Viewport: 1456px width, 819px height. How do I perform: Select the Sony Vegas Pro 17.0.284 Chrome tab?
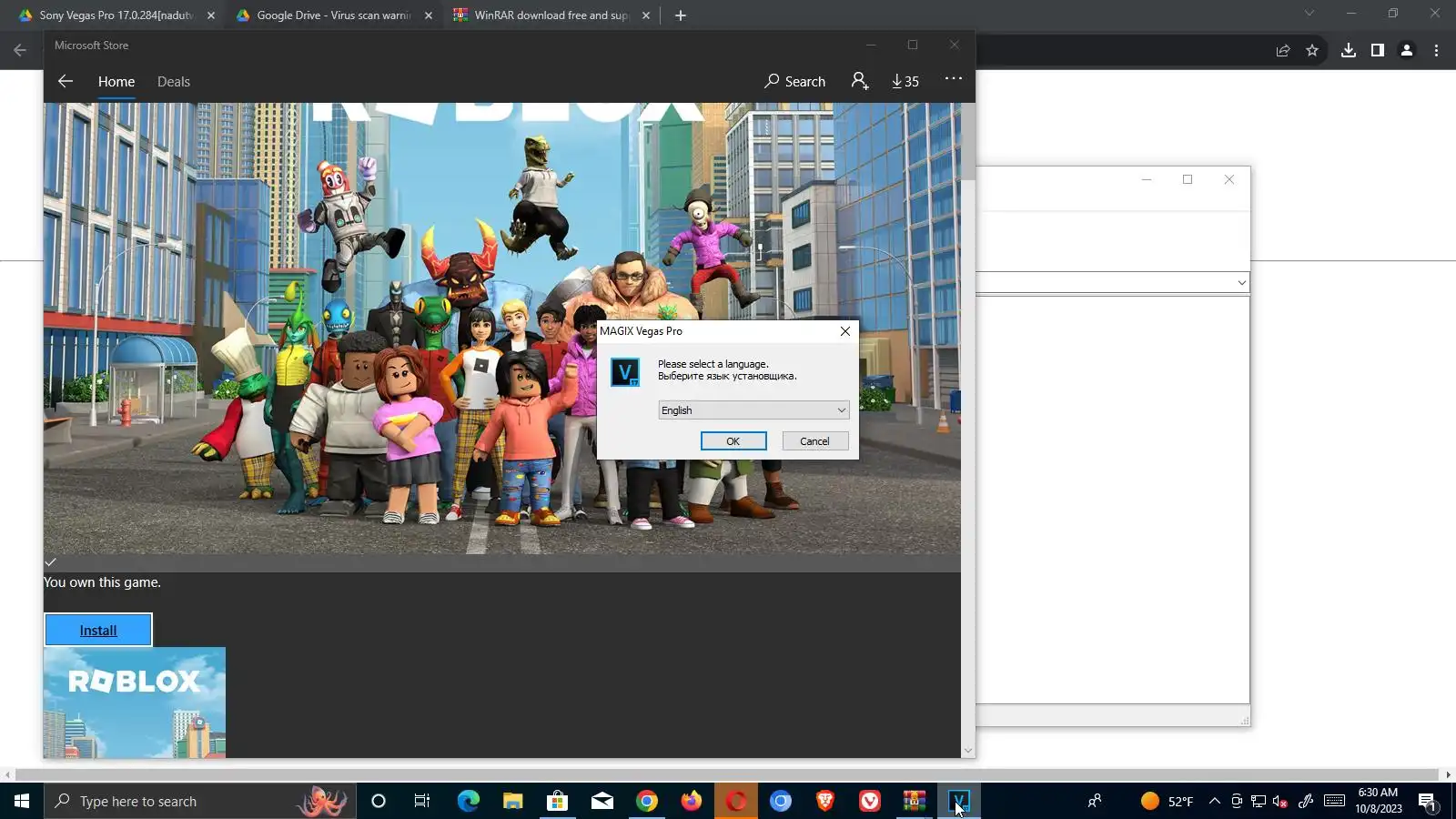(116, 15)
